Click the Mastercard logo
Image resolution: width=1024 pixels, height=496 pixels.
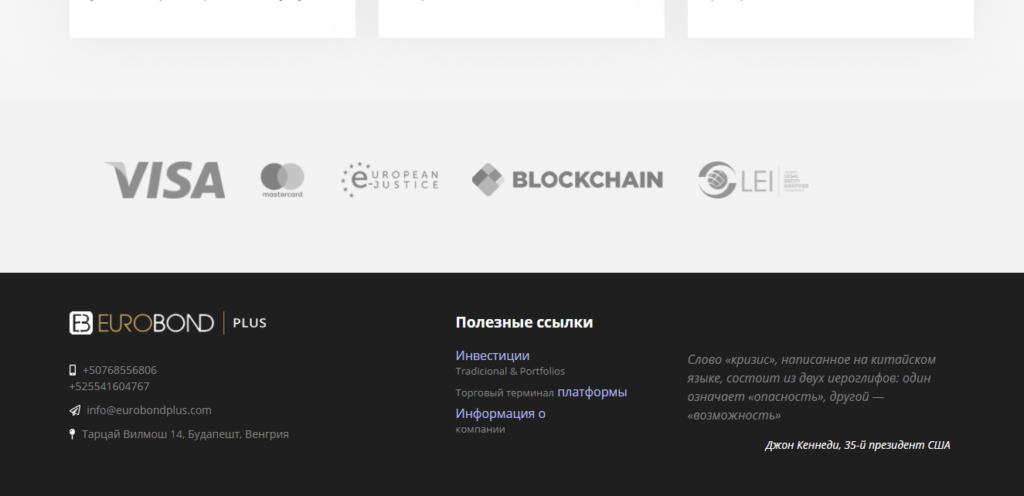click(283, 180)
